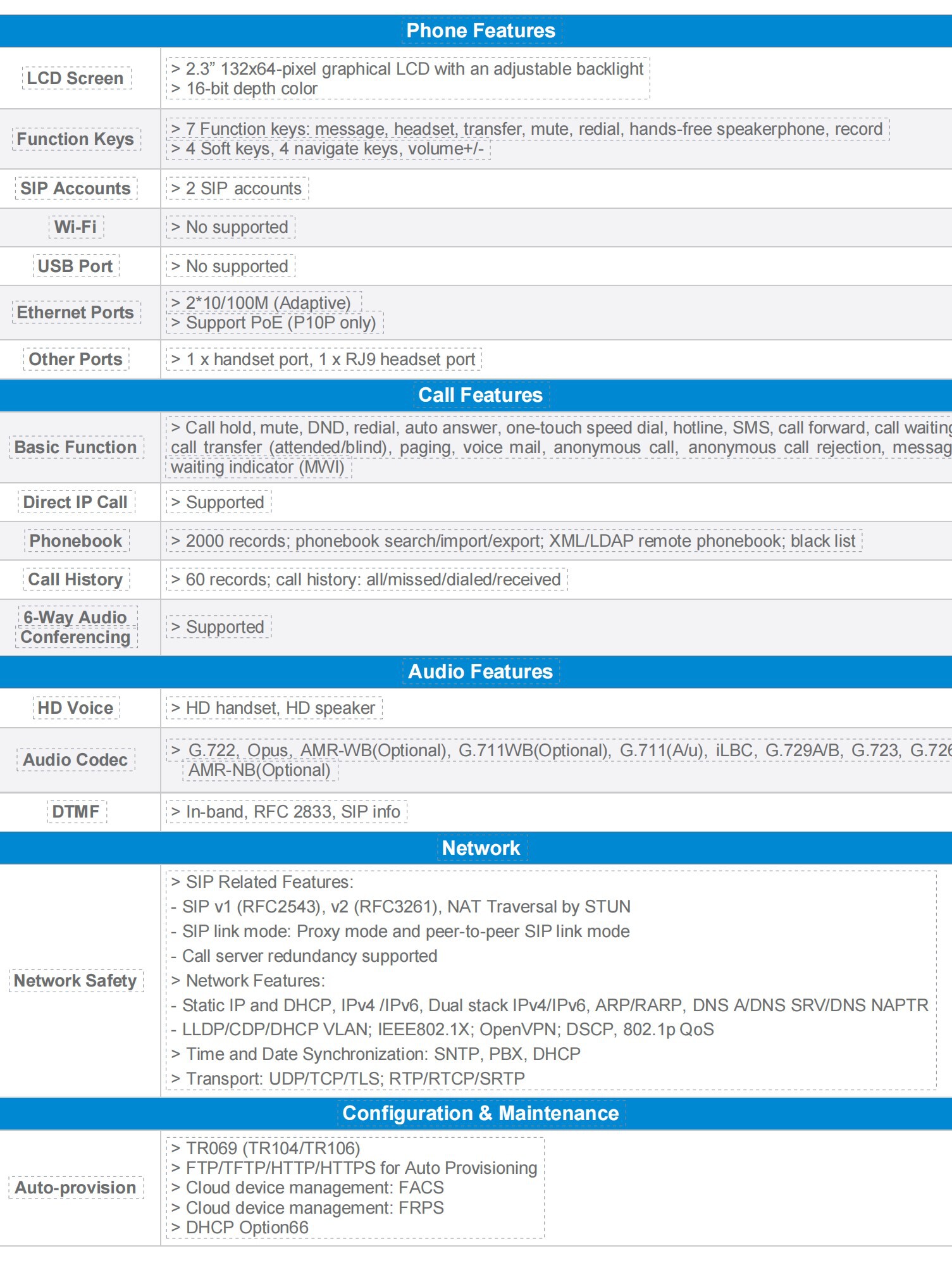Click the "Transport: UDP/TCP/TLS; RTP/RTCP/SRTP" line
Image resolution: width=952 pixels, height=1270 pixels.
point(348,1078)
